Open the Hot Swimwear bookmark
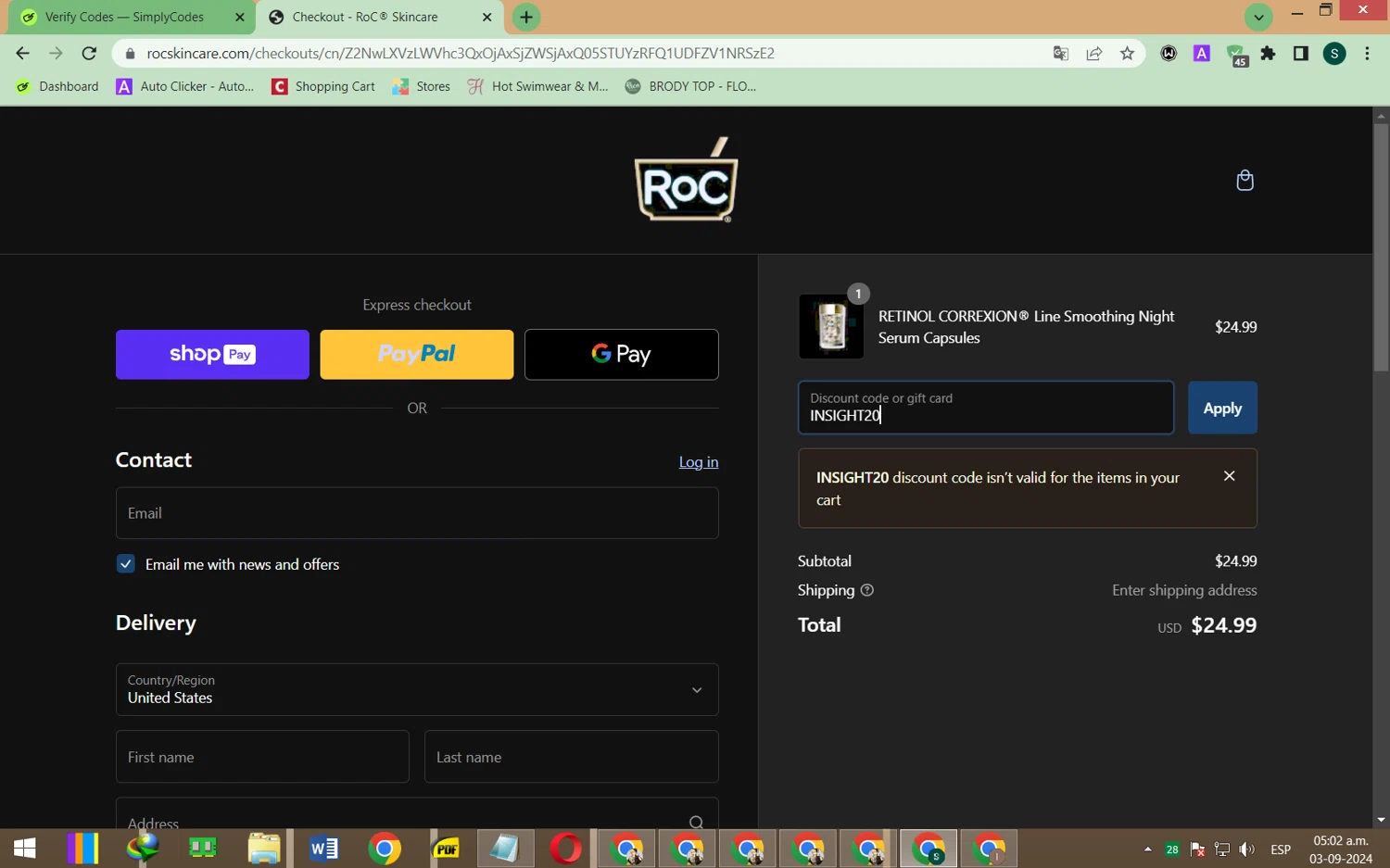This screenshot has width=1390, height=868. (x=537, y=86)
